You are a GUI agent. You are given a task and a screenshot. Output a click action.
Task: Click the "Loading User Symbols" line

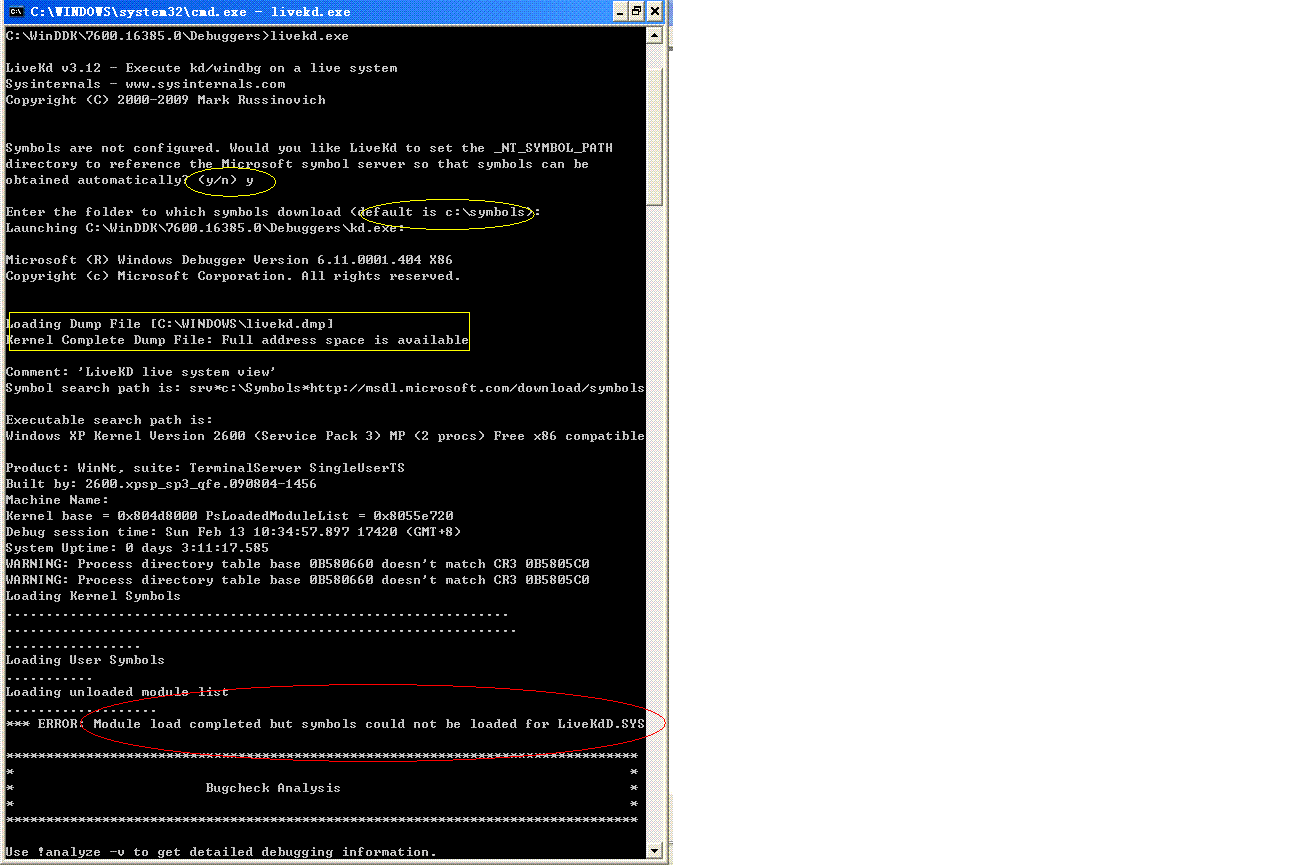[x=86, y=660]
